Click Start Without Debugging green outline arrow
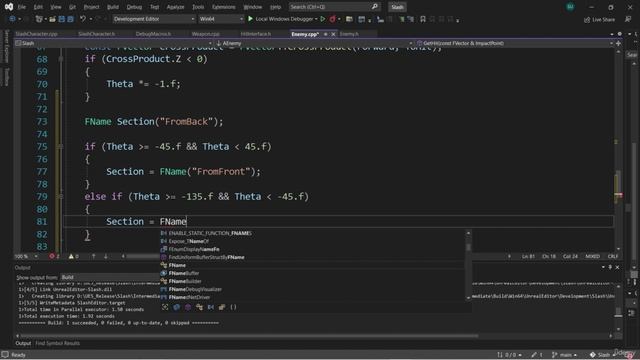This screenshot has width=640, height=360. 323,19
